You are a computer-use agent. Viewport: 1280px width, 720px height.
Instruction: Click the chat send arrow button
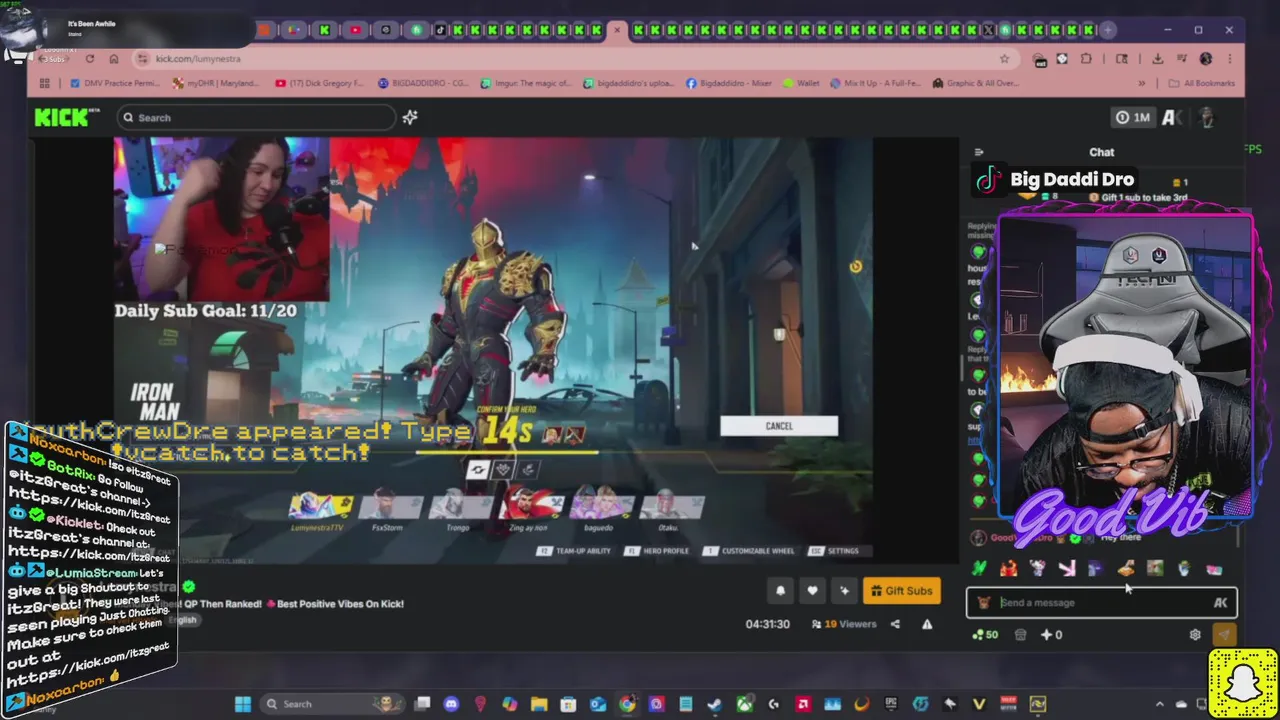point(1224,634)
